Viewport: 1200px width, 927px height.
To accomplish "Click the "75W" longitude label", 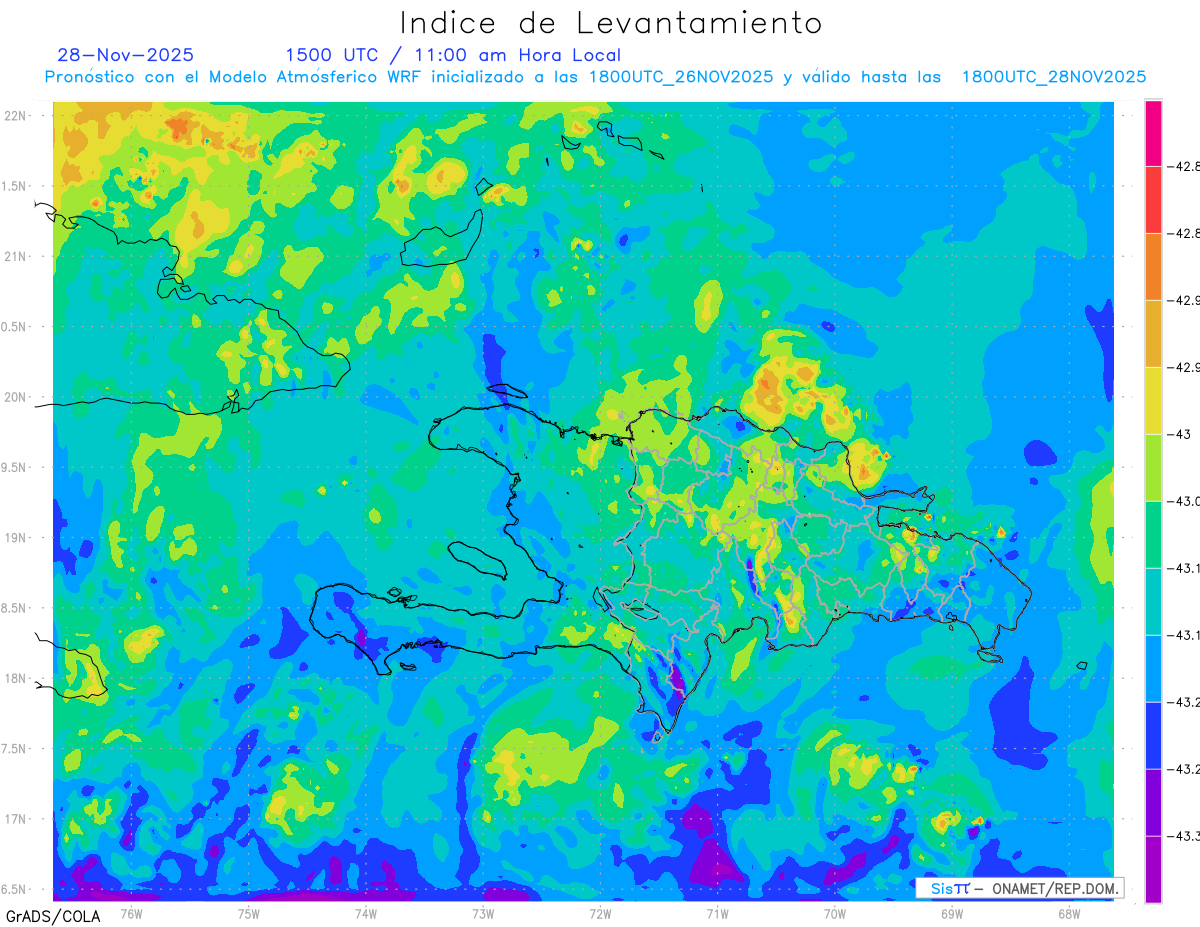I will click(x=248, y=913).
